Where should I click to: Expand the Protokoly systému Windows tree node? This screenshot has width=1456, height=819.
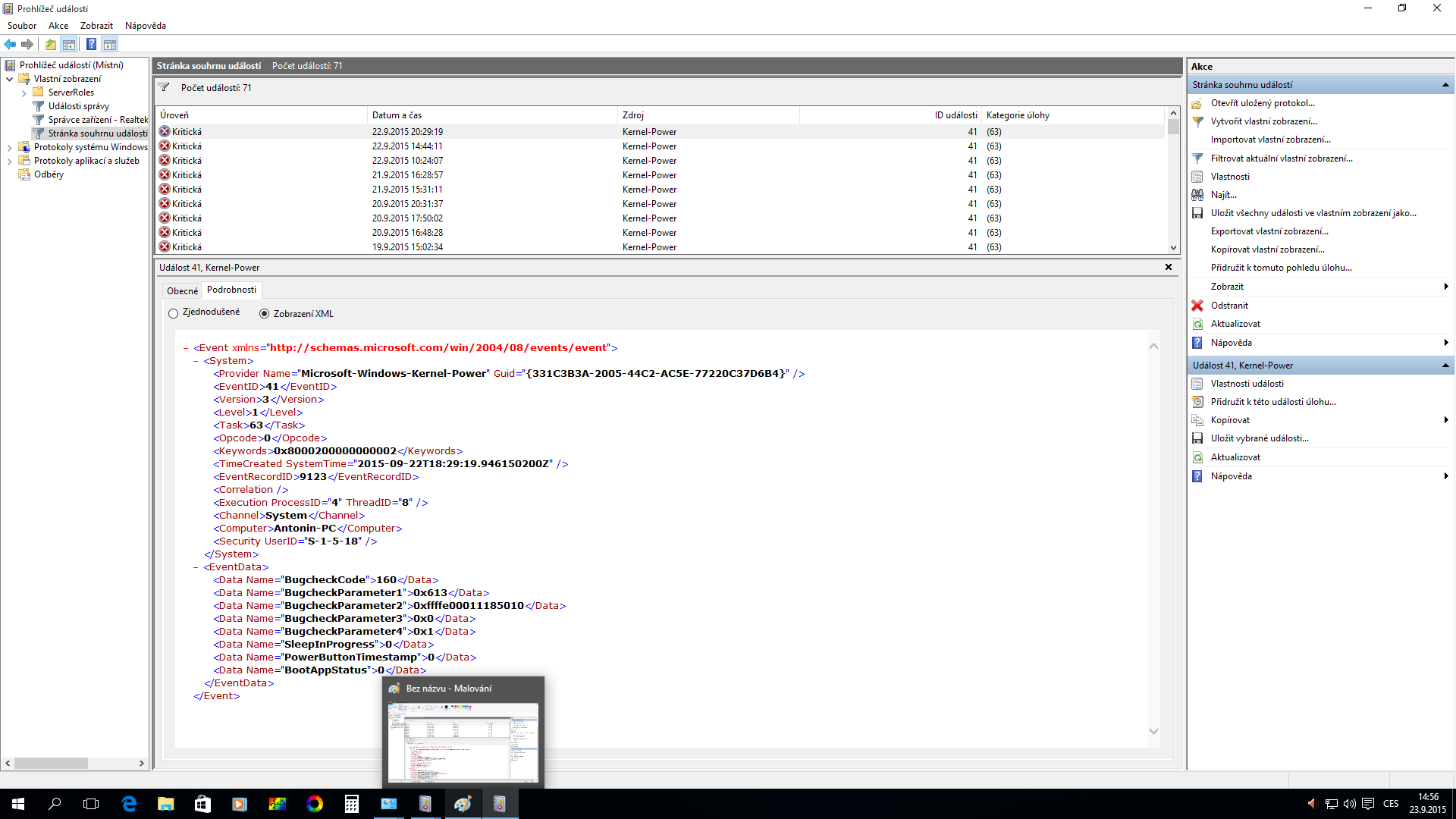click(9, 147)
